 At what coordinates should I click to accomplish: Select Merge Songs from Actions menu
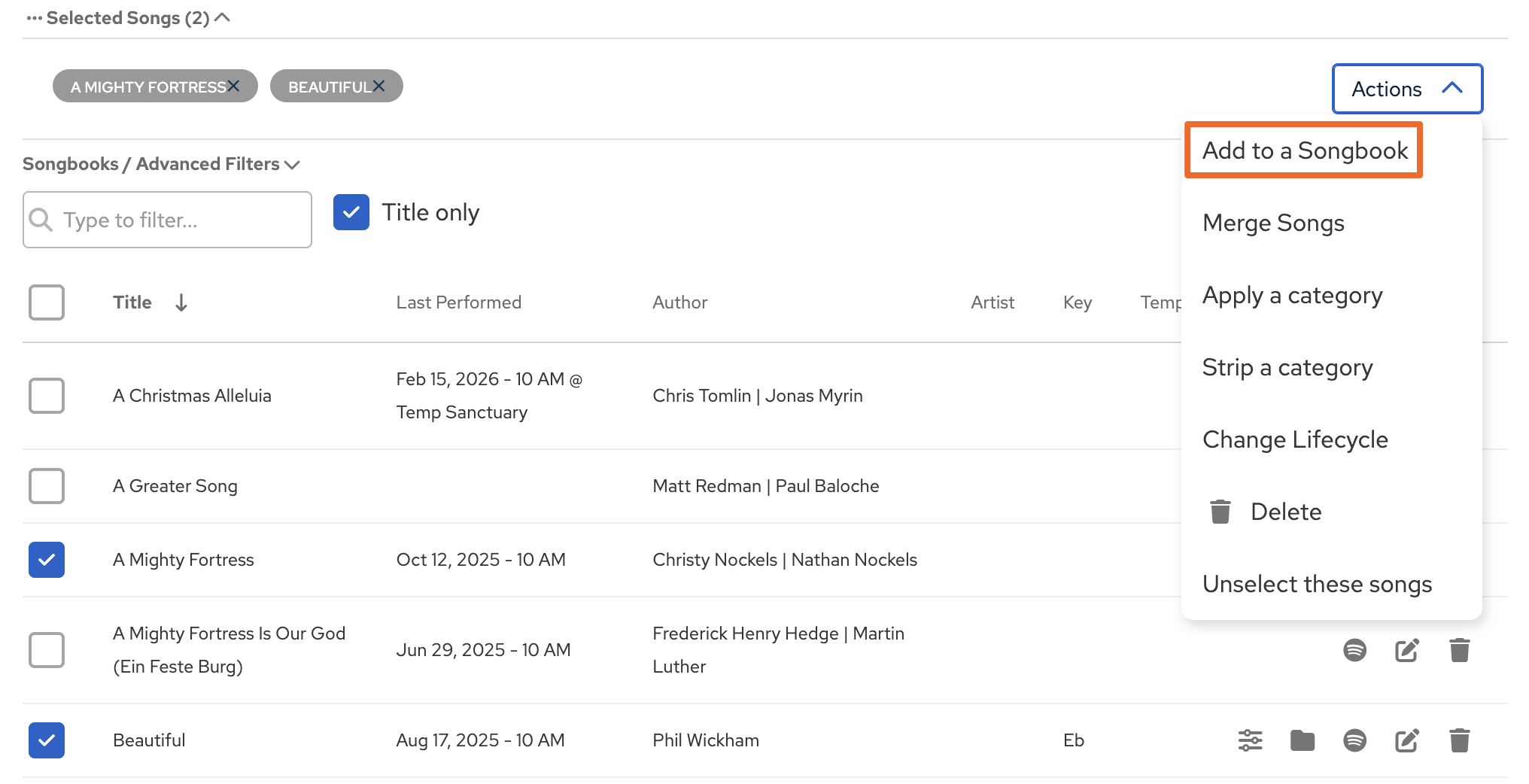pos(1273,223)
